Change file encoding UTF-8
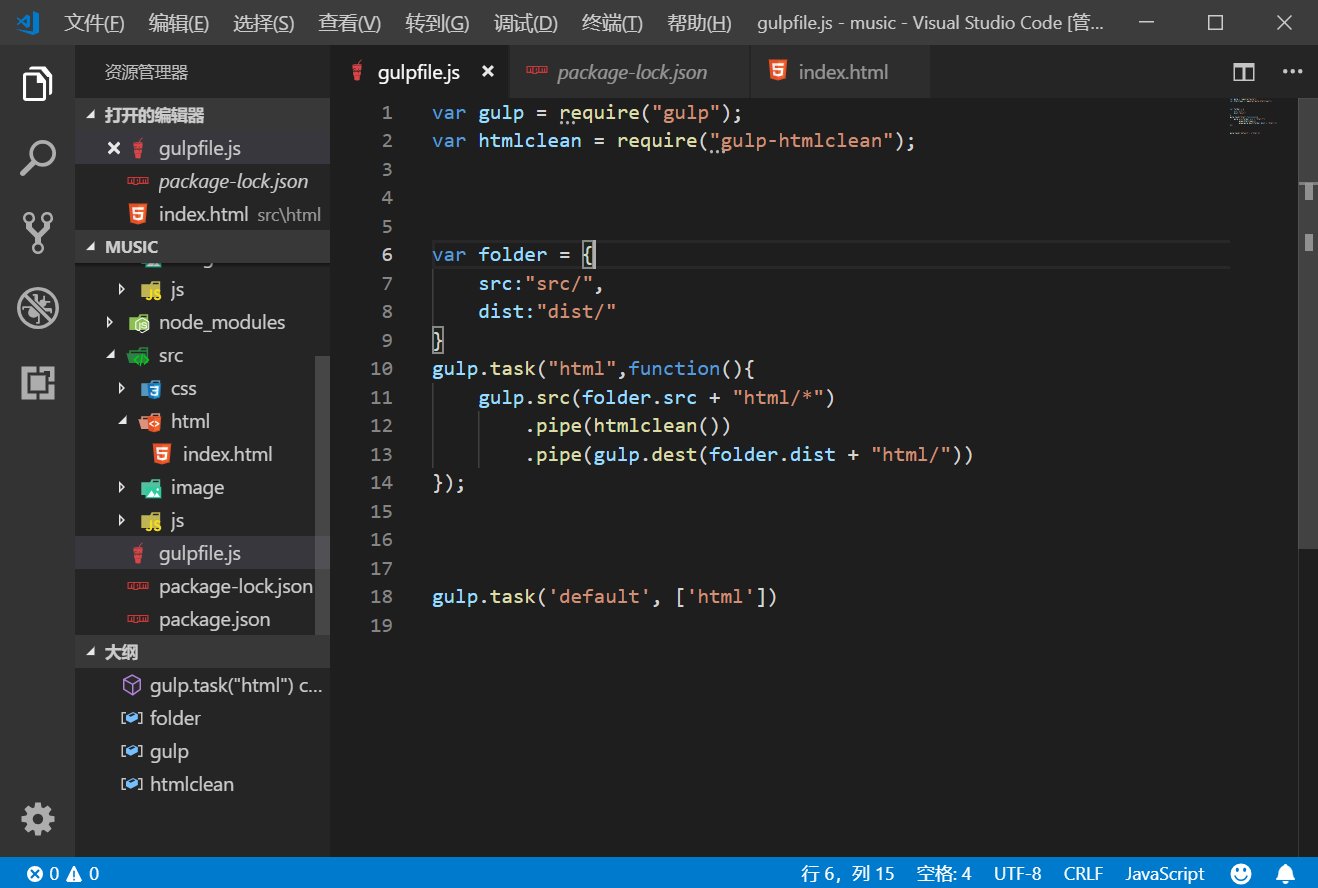The image size is (1318, 888). (1018, 874)
